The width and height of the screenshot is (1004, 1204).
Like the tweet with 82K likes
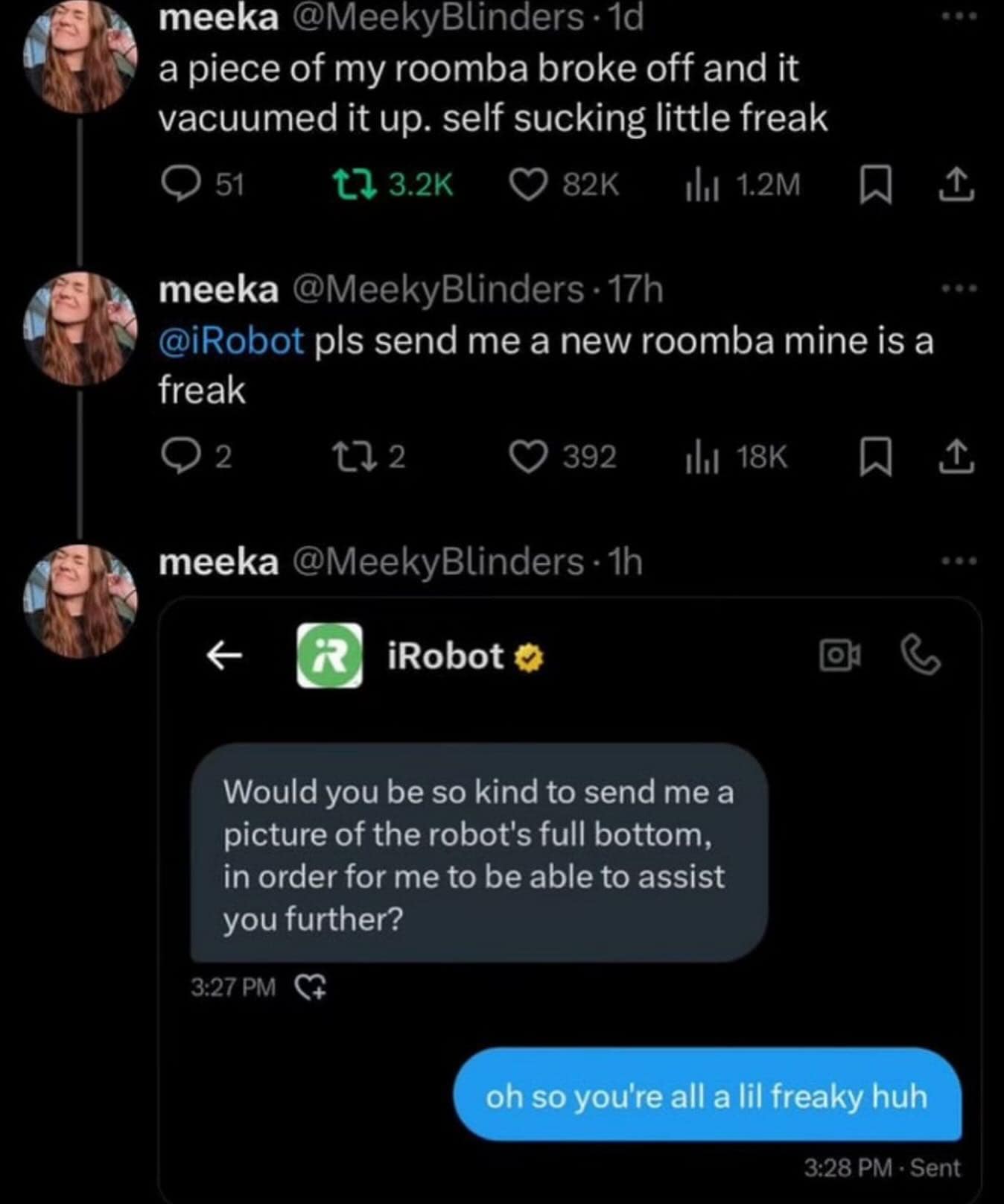coord(528,184)
